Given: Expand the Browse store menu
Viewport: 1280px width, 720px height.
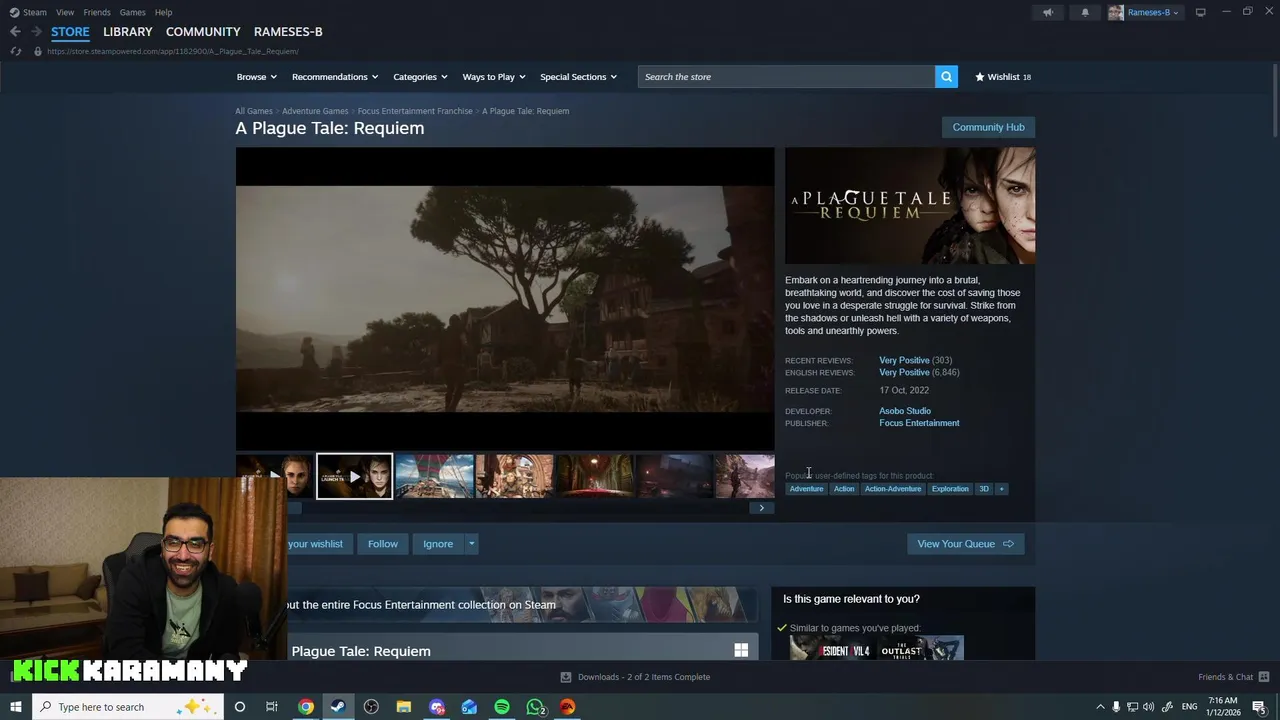Looking at the screenshot, I should [257, 77].
